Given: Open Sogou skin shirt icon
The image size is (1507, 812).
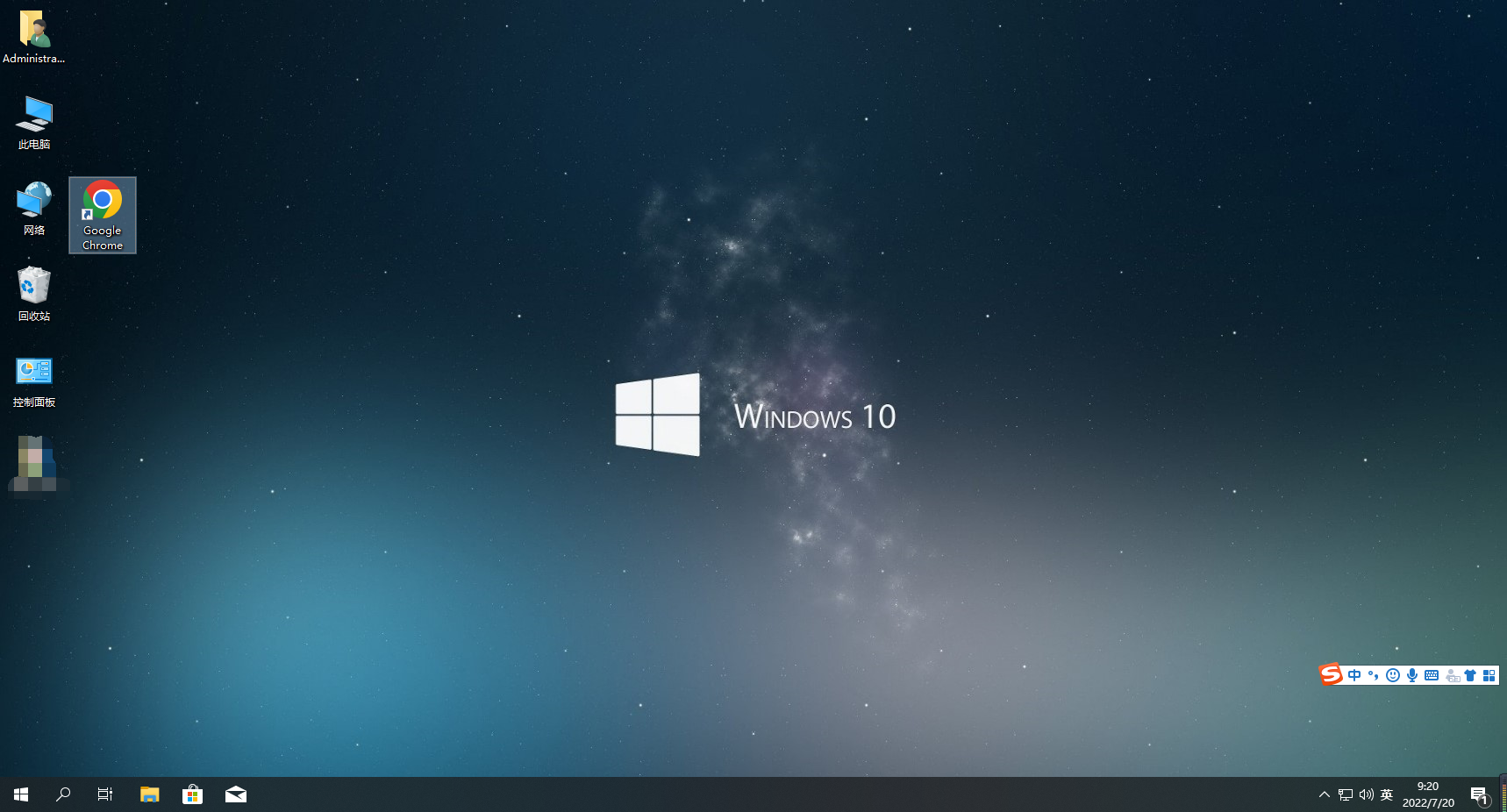Looking at the screenshot, I should click(1470, 675).
